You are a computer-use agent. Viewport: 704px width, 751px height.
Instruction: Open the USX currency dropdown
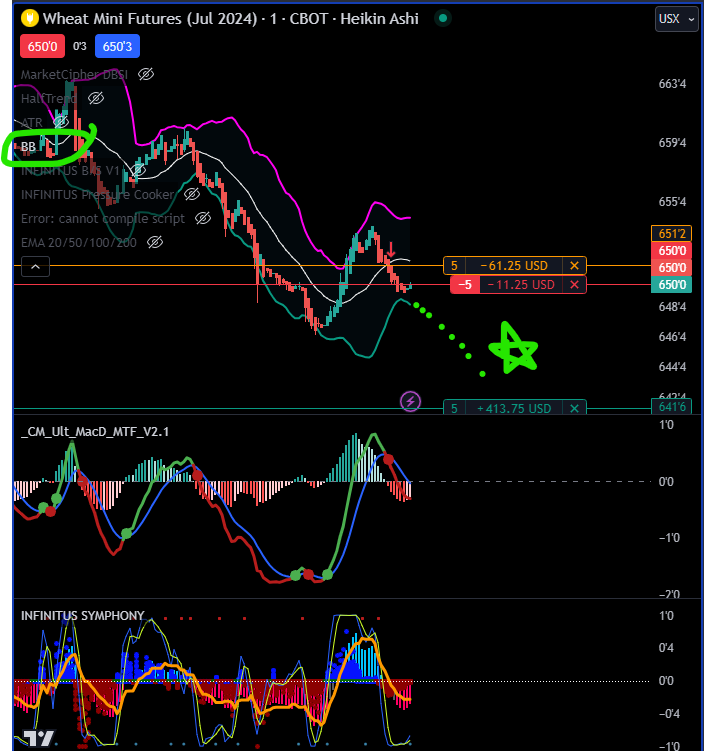point(676,19)
